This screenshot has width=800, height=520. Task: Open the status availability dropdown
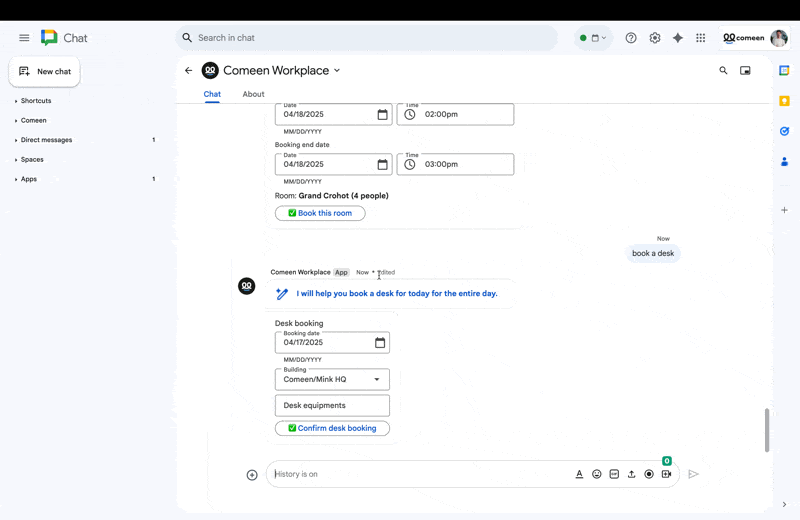pyautogui.click(x=593, y=38)
